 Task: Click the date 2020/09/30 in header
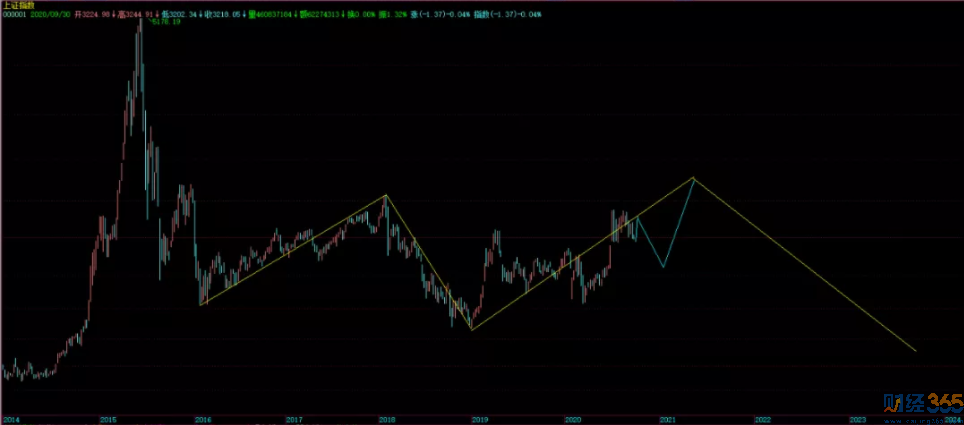coord(50,15)
